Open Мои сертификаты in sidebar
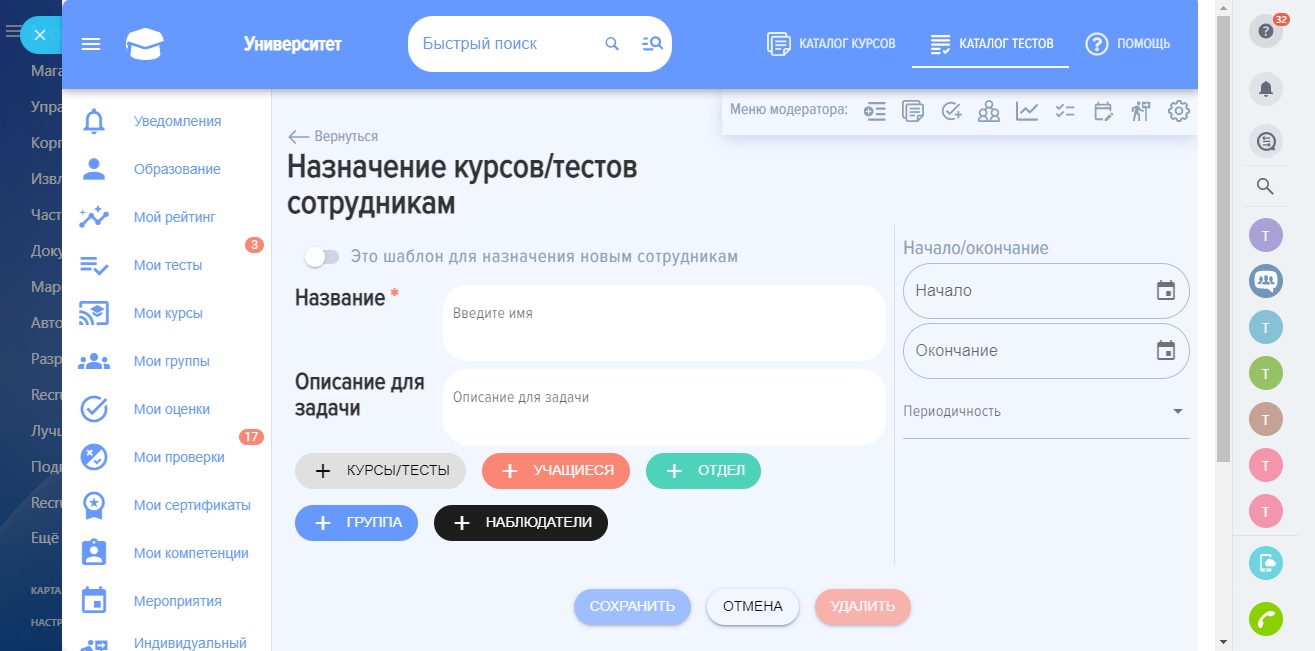This screenshot has height=651, width=1315. [x=166, y=505]
